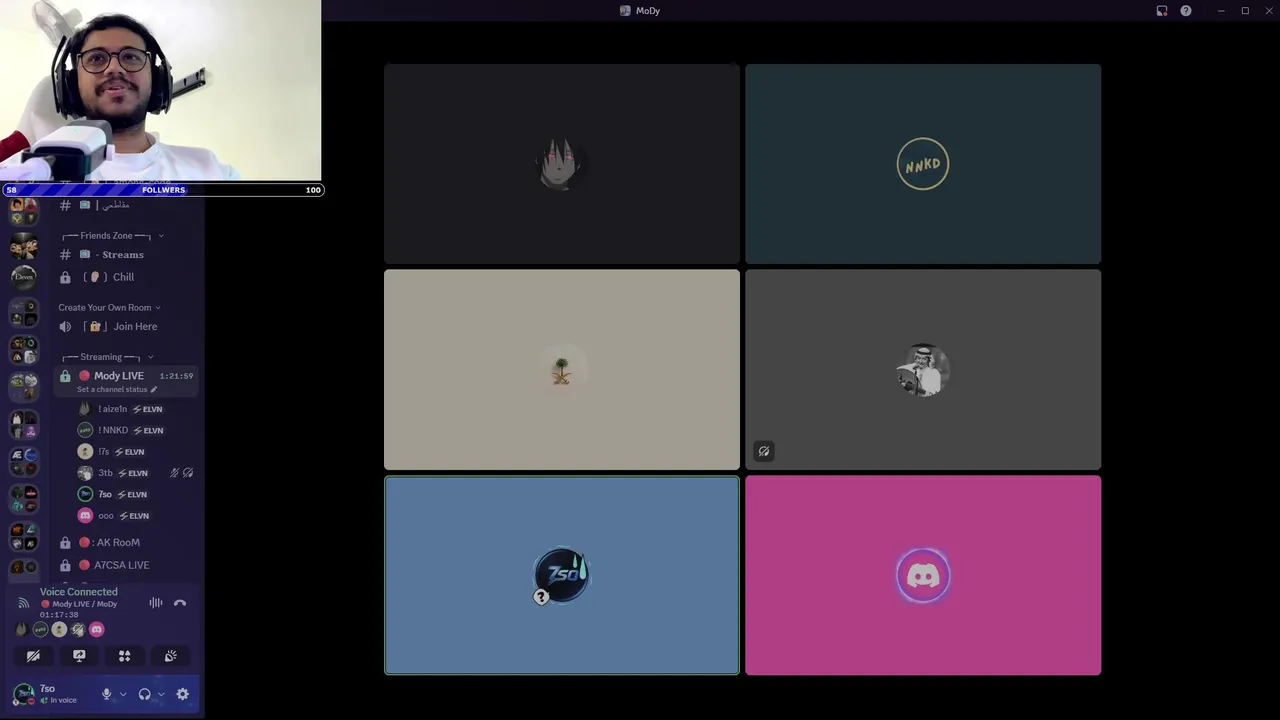Select user 3tb in the voice list

click(136, 473)
